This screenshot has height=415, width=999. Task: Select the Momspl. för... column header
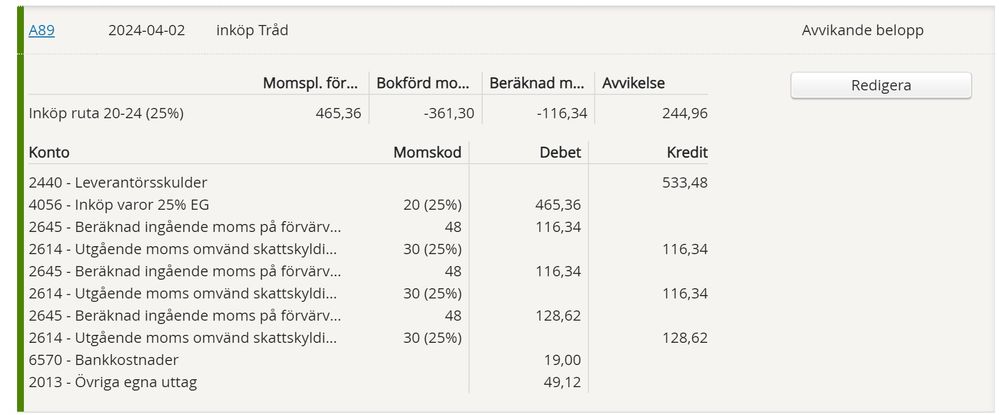(309, 83)
